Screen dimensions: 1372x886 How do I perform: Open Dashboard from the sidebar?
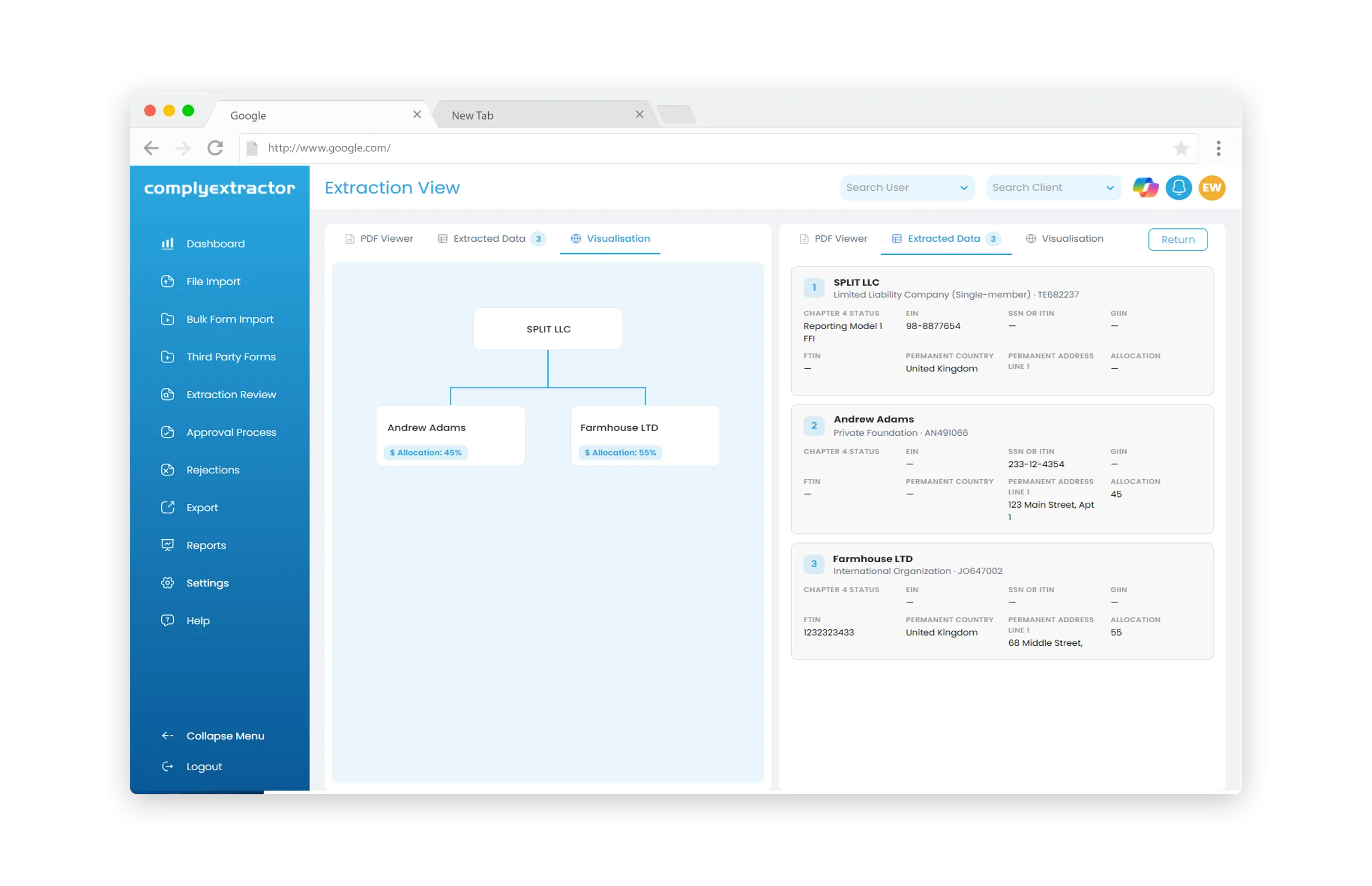203,244
